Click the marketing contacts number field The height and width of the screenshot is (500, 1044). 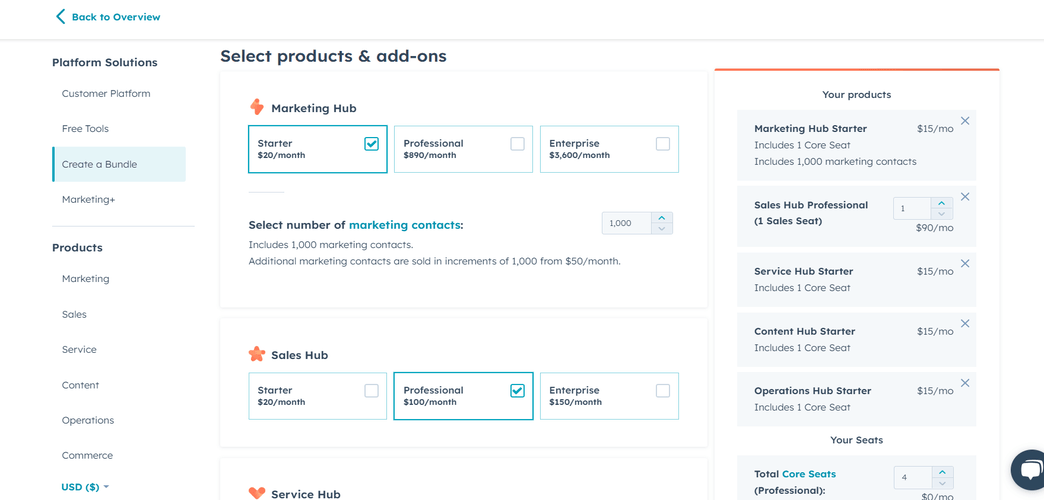pos(626,223)
